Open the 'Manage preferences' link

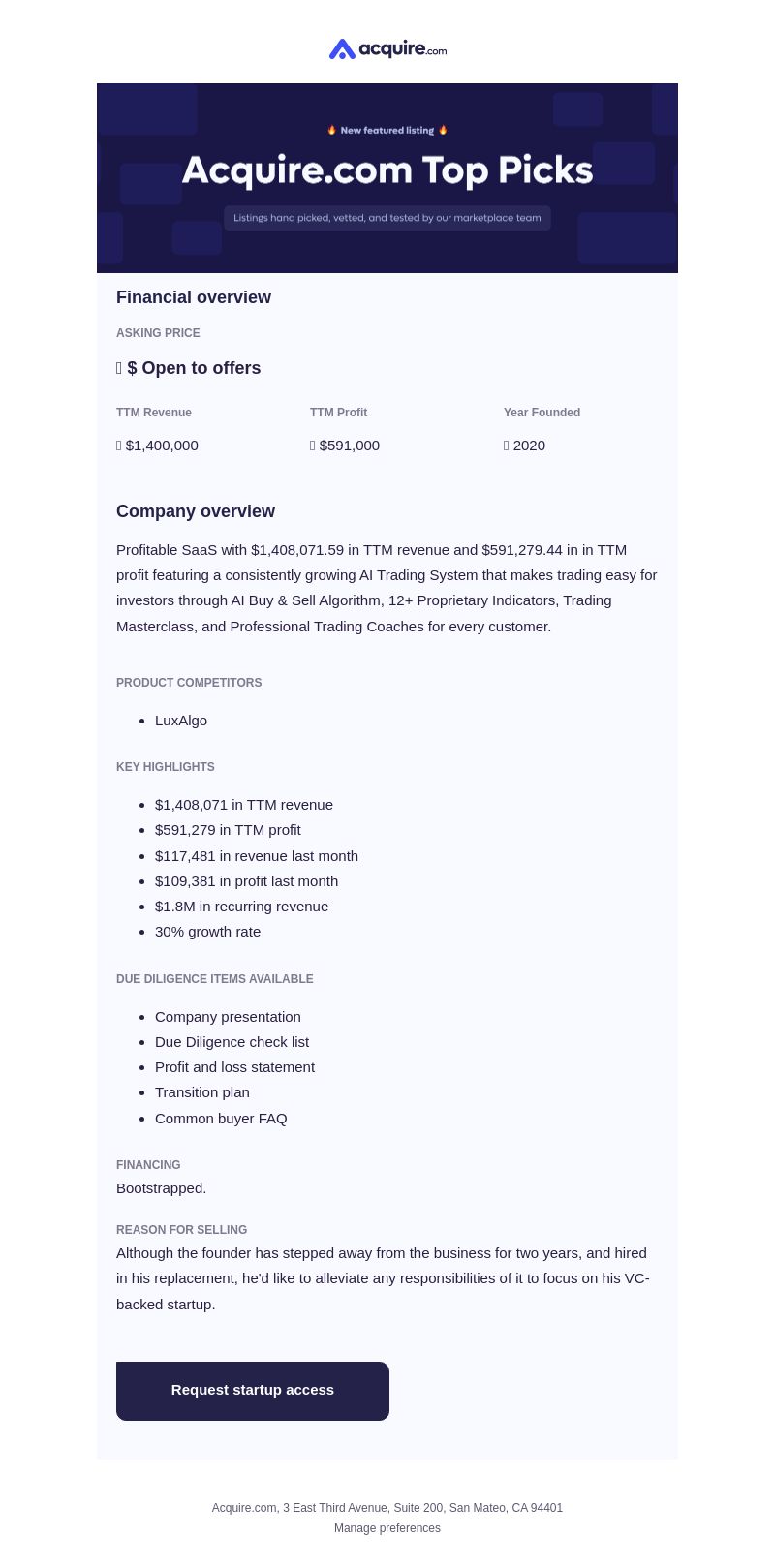point(387,1528)
